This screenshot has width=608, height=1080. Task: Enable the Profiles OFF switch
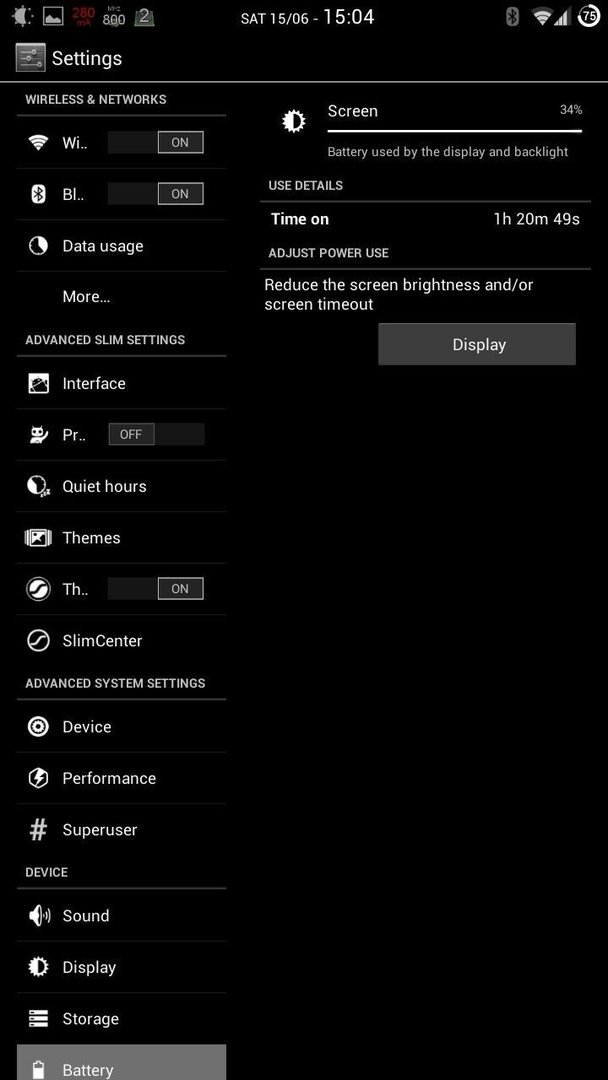(156, 435)
